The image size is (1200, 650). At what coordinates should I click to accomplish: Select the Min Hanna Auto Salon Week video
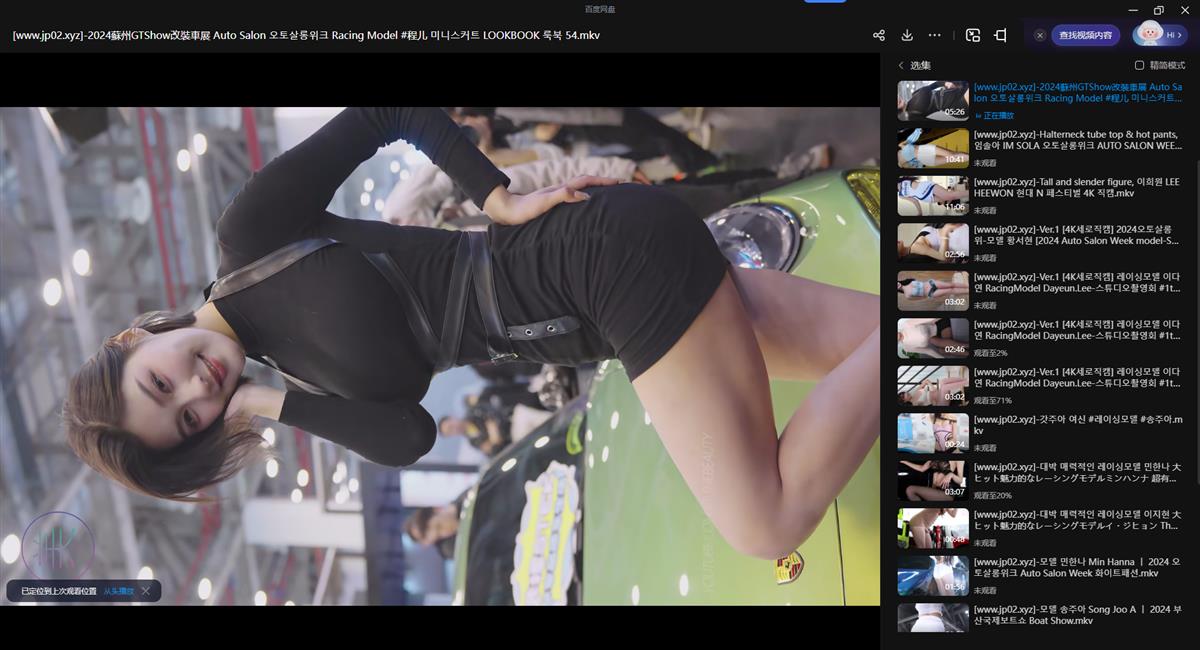pyautogui.click(x=1078, y=567)
